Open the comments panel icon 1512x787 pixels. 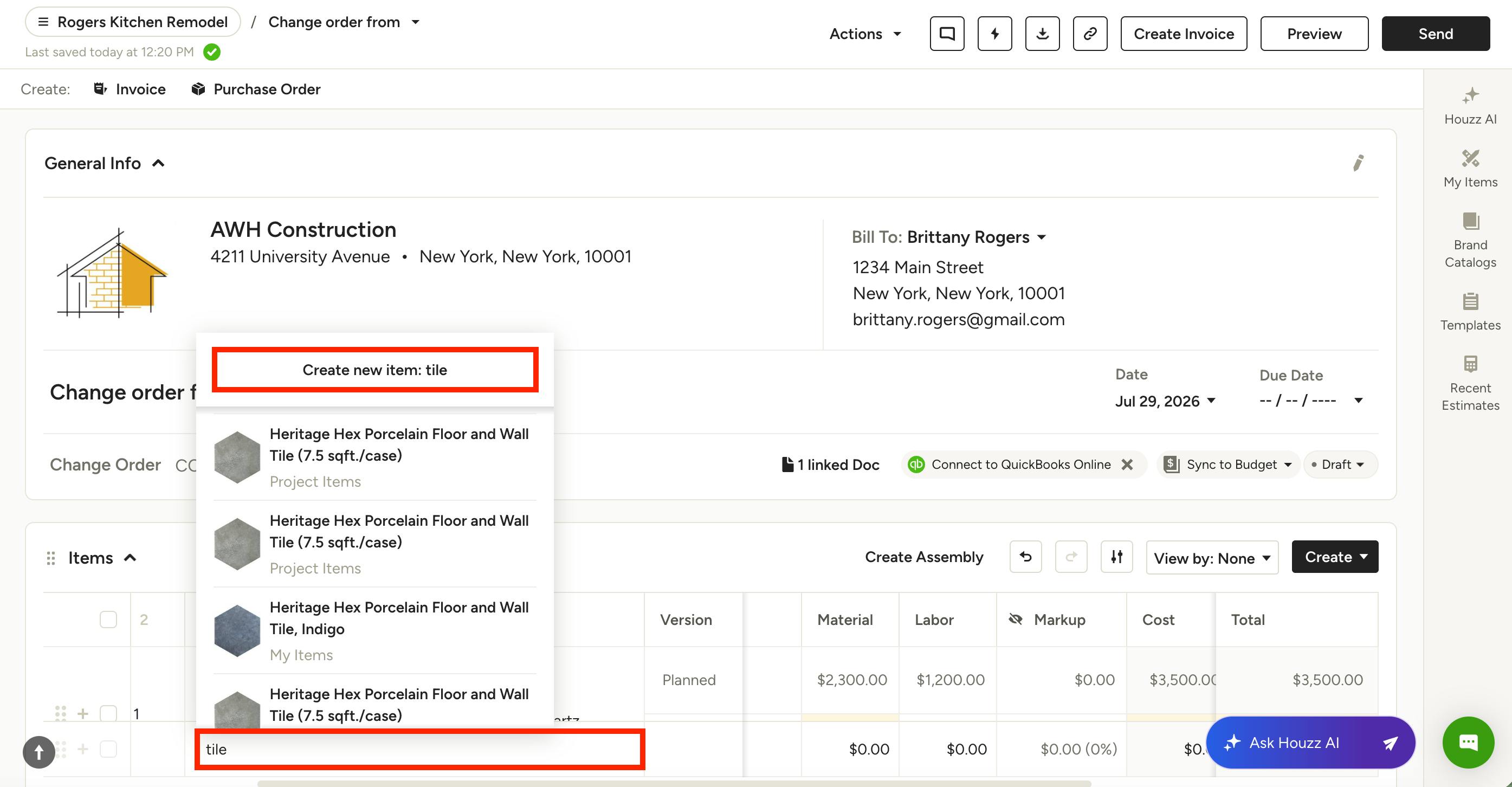tap(947, 34)
